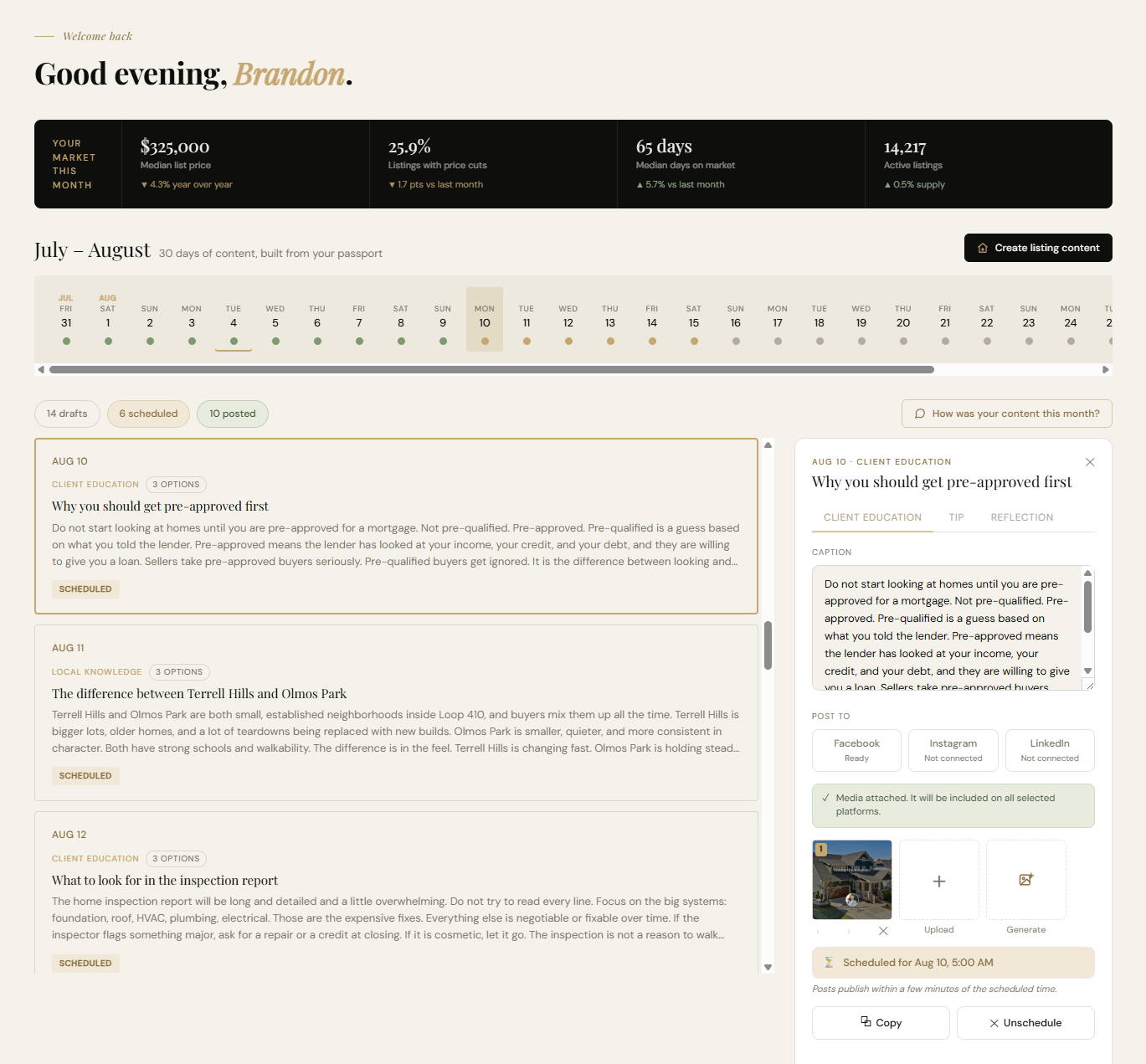Click the '25.9%' price cuts stat
The height and width of the screenshot is (1064, 1146).
[x=409, y=147]
